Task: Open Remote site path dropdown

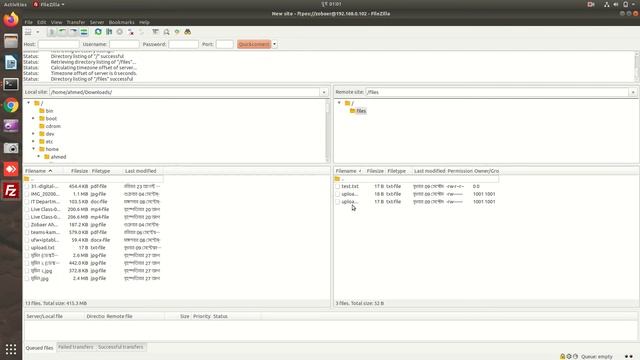Action: point(633,92)
